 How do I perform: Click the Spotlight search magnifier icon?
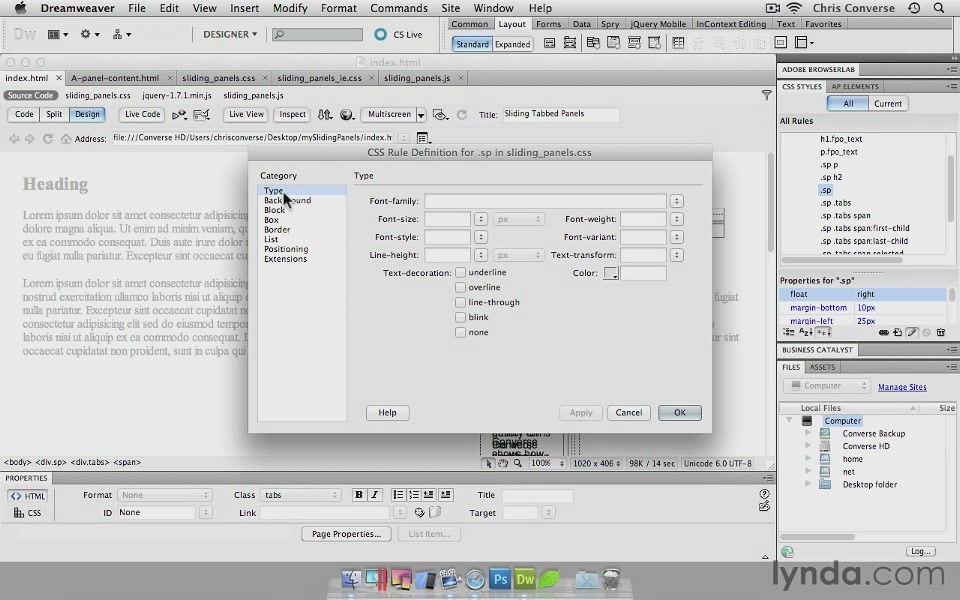coord(939,8)
